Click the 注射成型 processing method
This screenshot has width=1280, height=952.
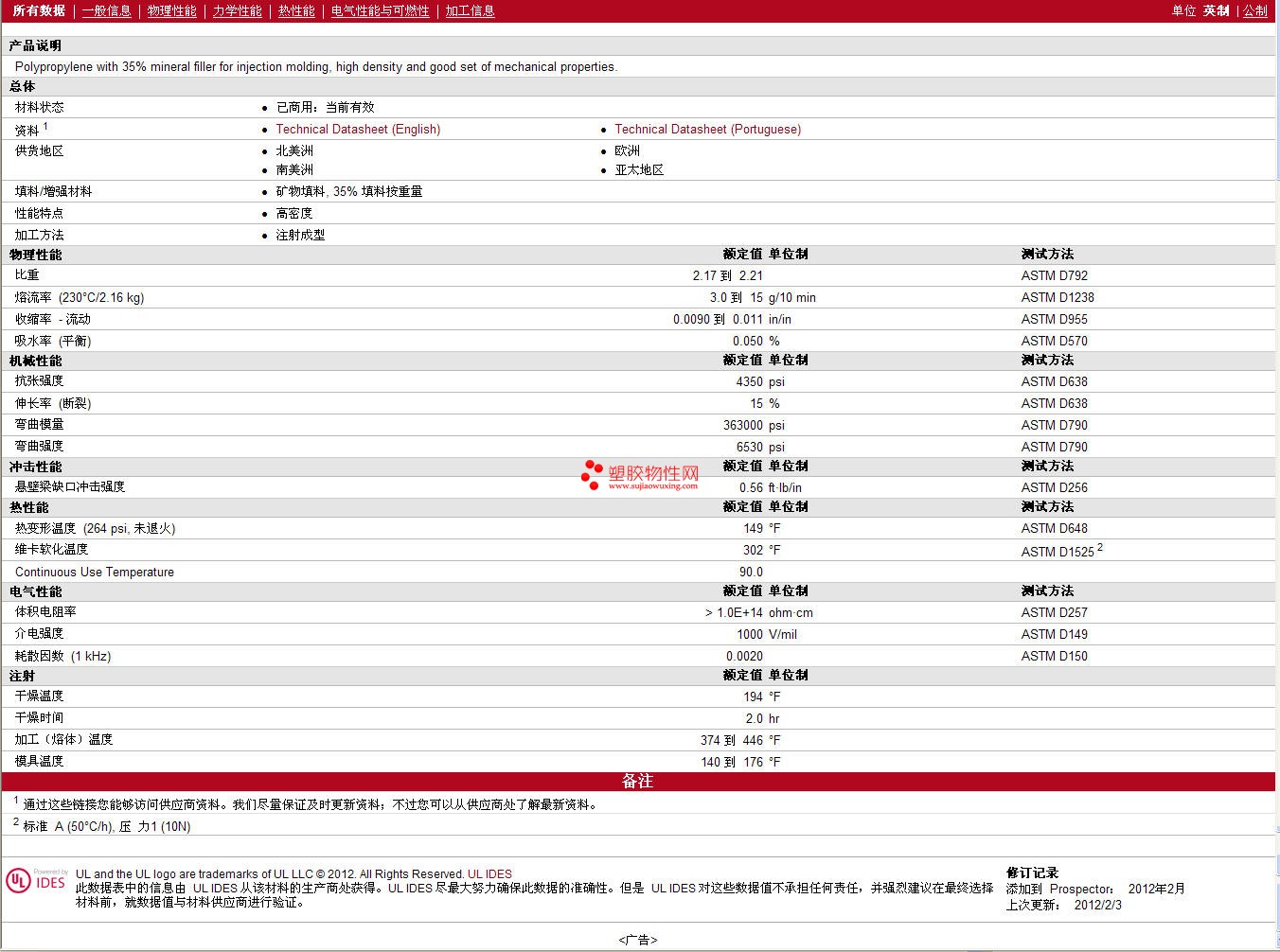click(x=300, y=235)
